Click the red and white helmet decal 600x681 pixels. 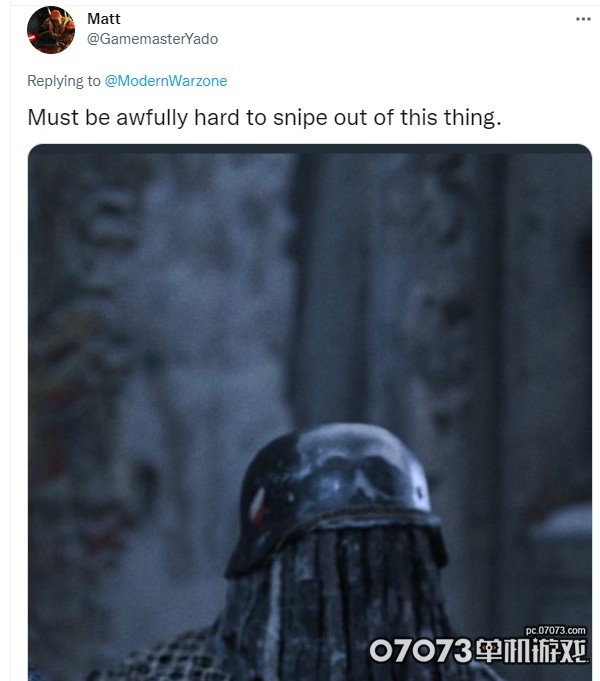257,506
